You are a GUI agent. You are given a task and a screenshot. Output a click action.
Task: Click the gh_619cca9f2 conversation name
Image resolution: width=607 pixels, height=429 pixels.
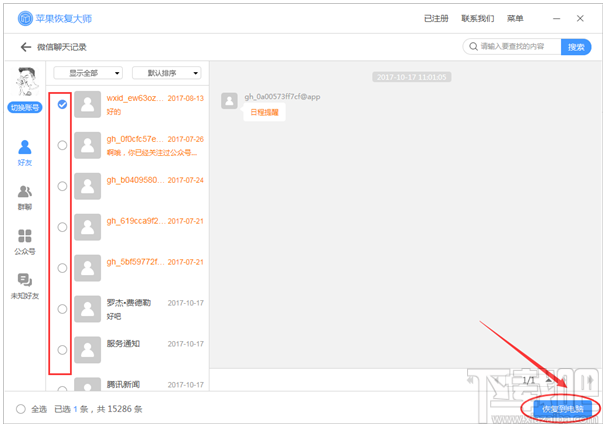[135, 221]
